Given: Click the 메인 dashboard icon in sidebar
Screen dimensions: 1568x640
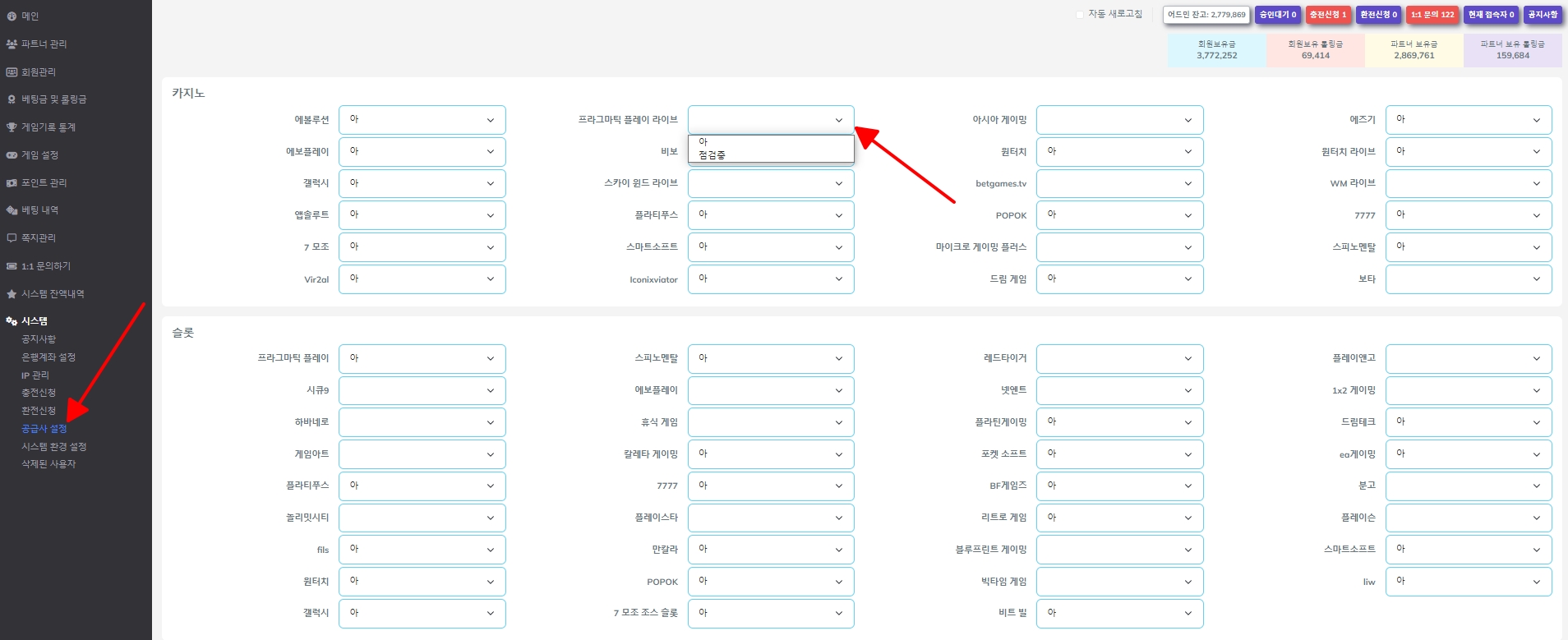Looking at the screenshot, I should tap(12, 16).
